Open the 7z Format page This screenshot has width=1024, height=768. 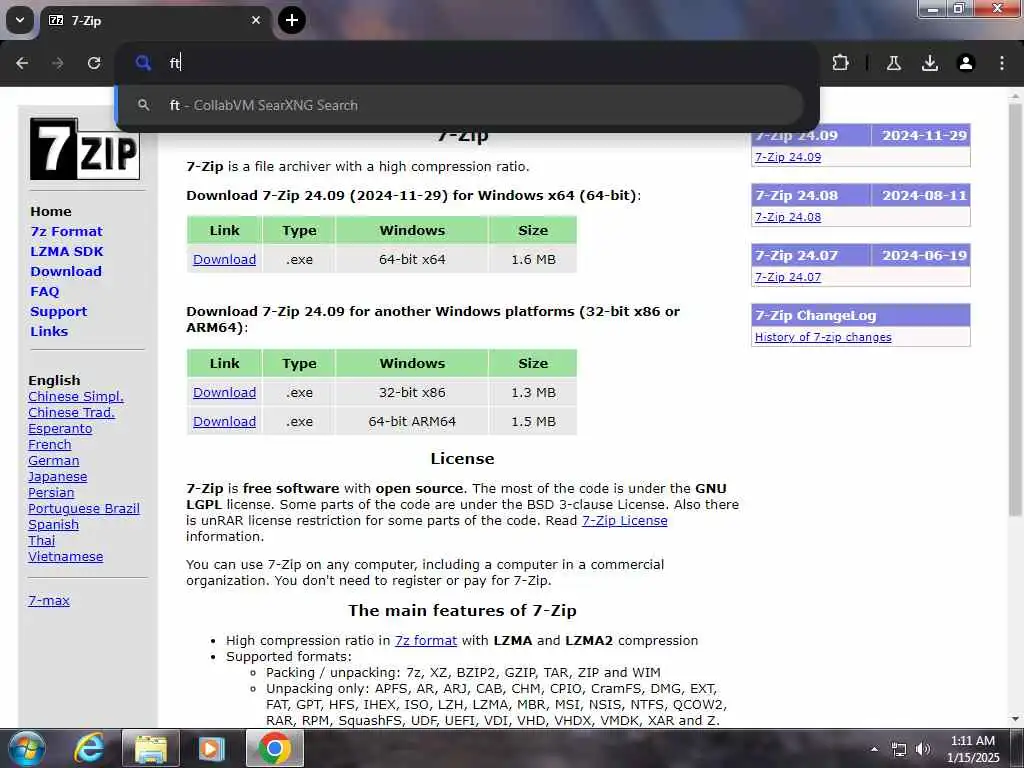pos(67,231)
